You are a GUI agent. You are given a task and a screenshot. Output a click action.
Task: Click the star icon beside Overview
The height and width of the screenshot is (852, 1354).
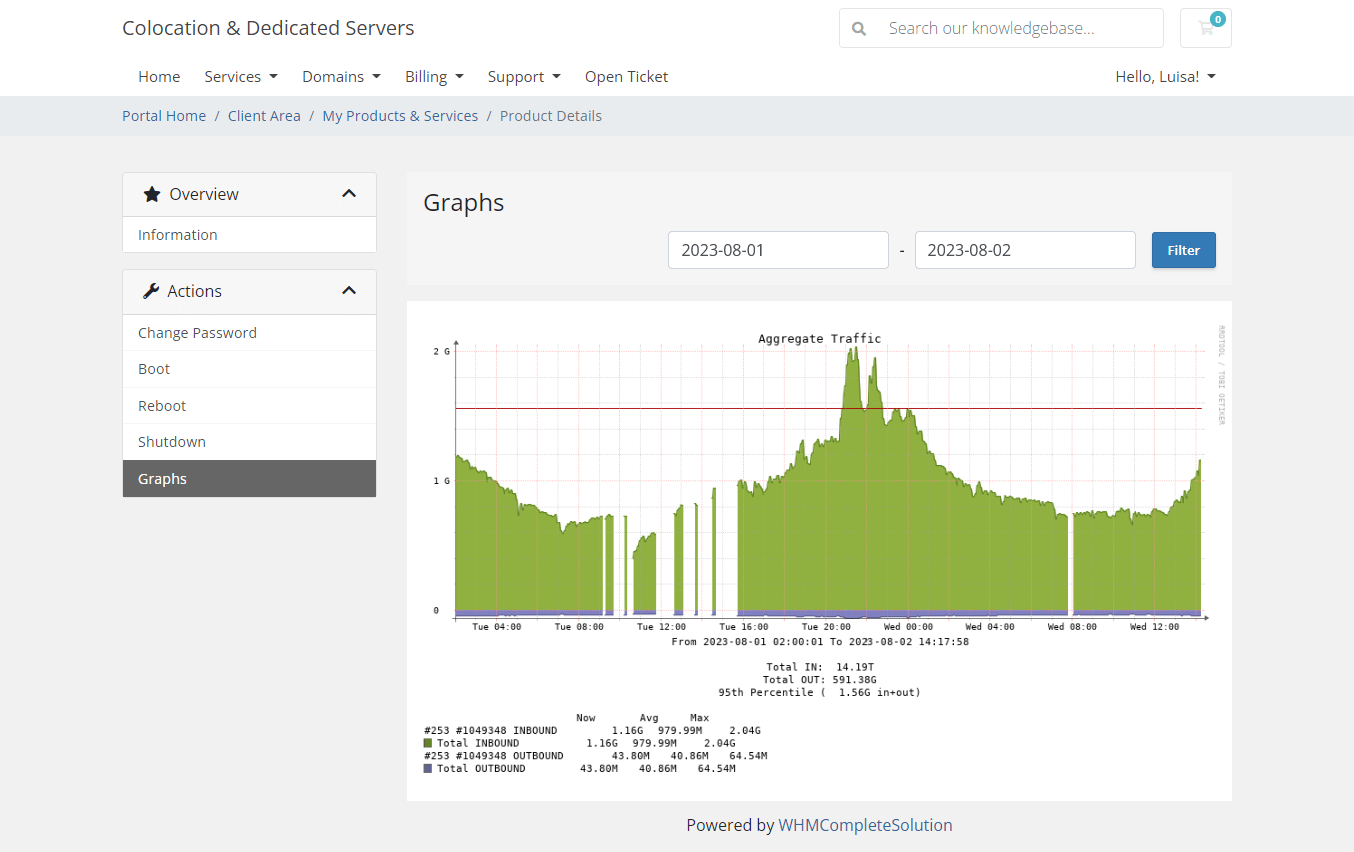tap(151, 193)
